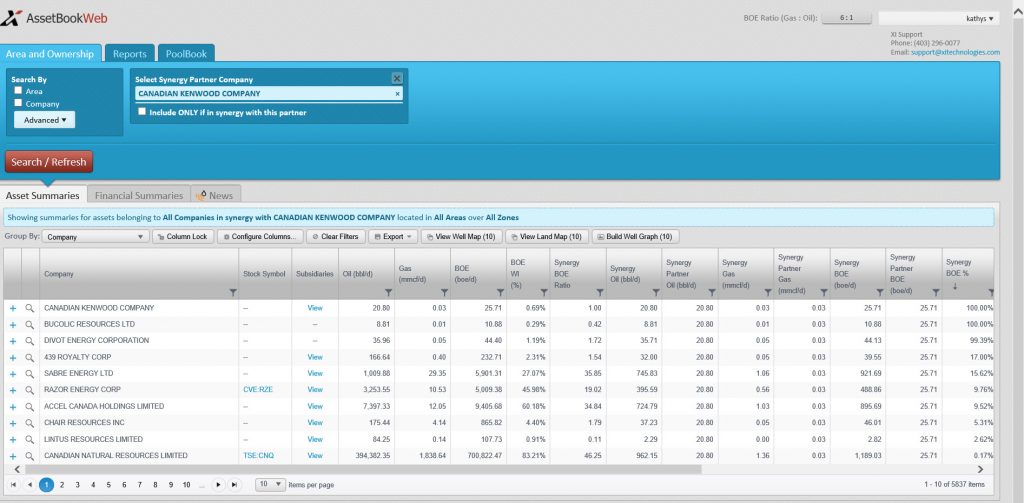
Task: Click magnifier icon for RAZOR ENERGY CORP
Action: point(29,390)
